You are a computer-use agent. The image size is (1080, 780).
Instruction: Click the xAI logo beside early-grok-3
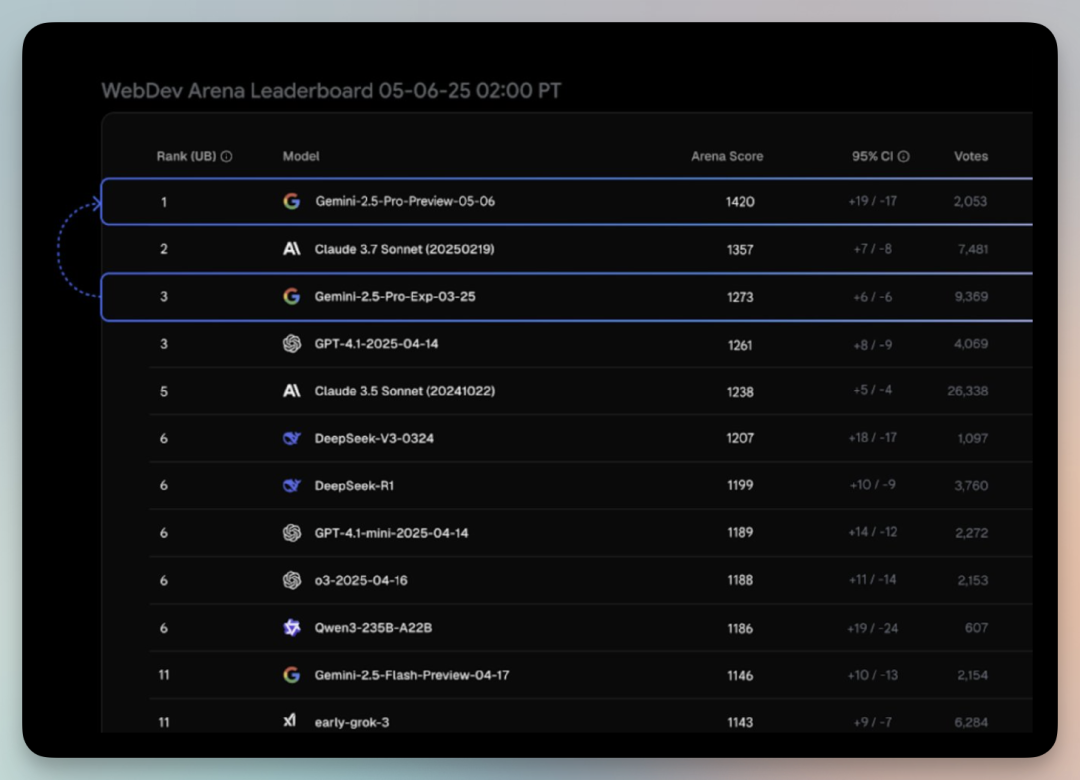(x=289, y=721)
